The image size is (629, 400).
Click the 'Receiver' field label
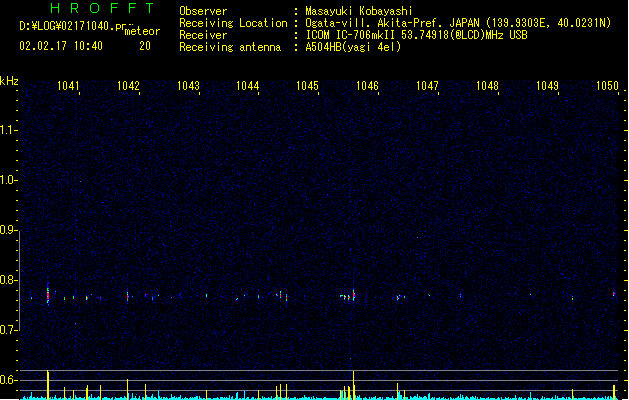pos(203,35)
